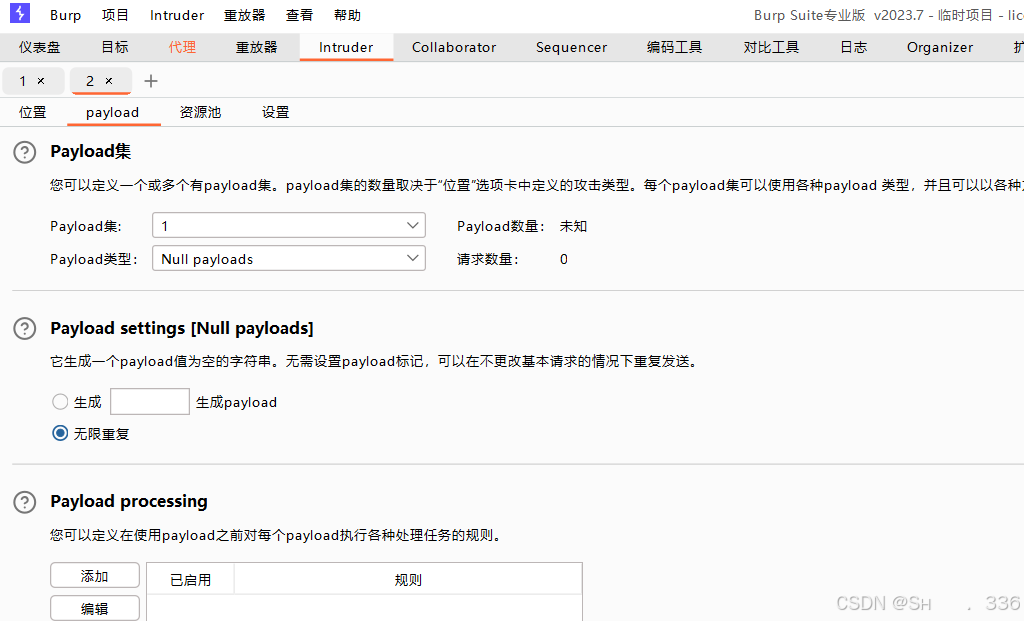The width and height of the screenshot is (1024, 621).
Task: Click the 请求数量 label
Action: pos(487,259)
